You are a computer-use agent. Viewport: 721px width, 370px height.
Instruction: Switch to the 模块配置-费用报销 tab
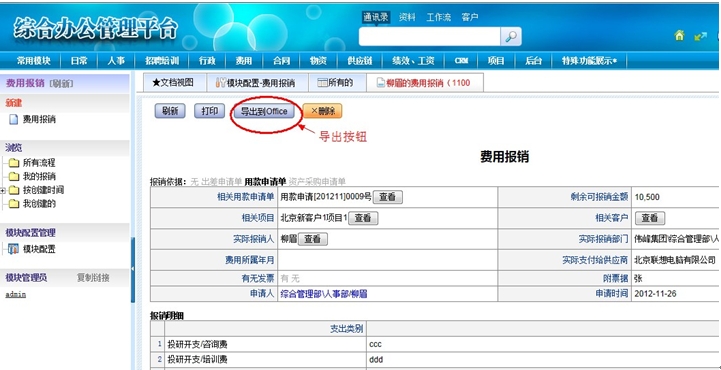click(x=257, y=83)
